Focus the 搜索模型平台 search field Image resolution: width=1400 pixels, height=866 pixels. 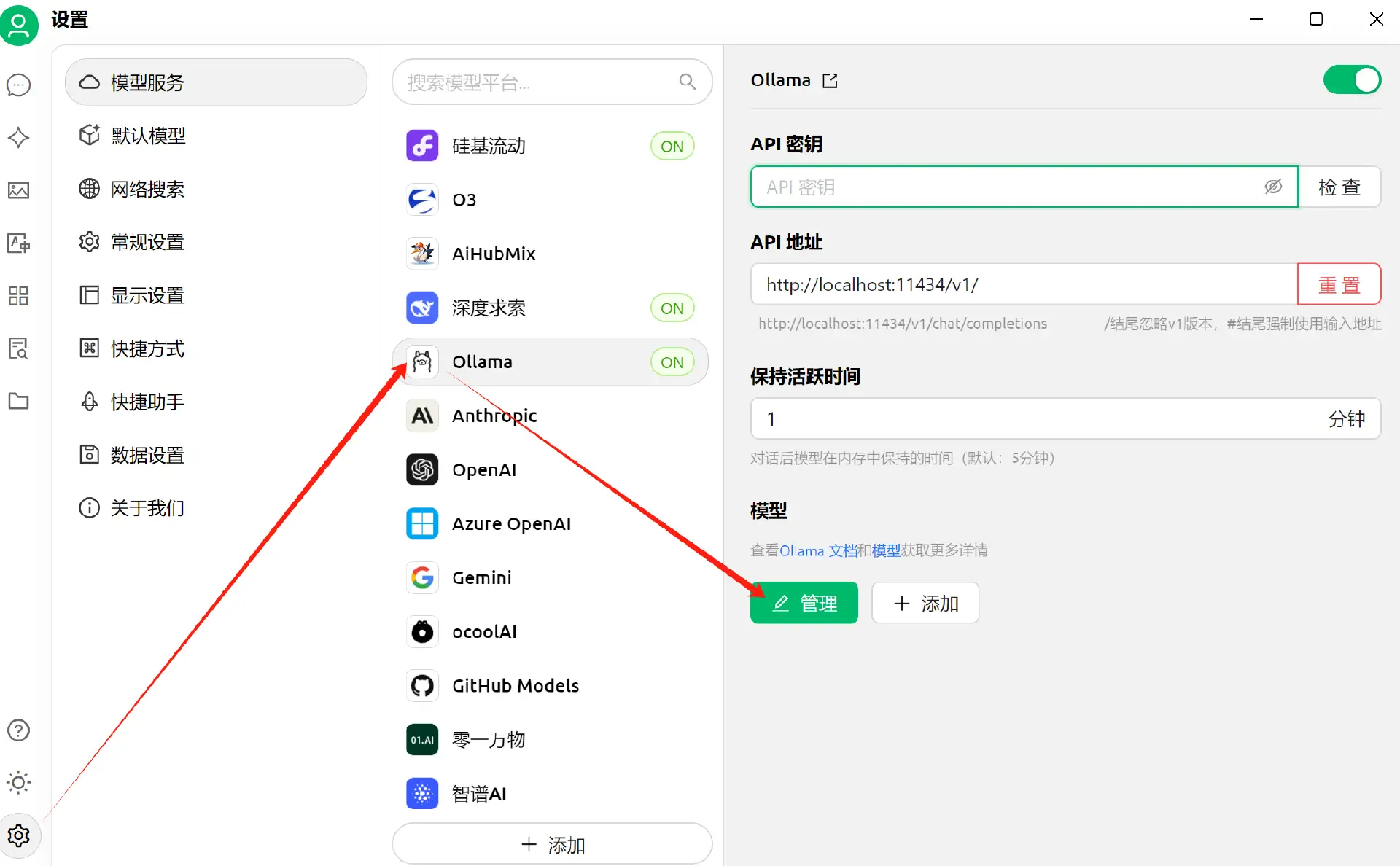(552, 82)
